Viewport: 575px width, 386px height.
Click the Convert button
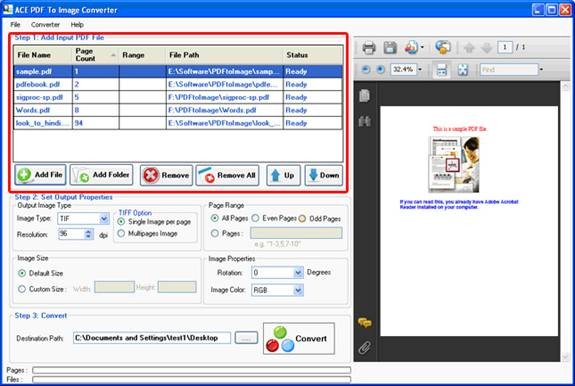click(299, 338)
